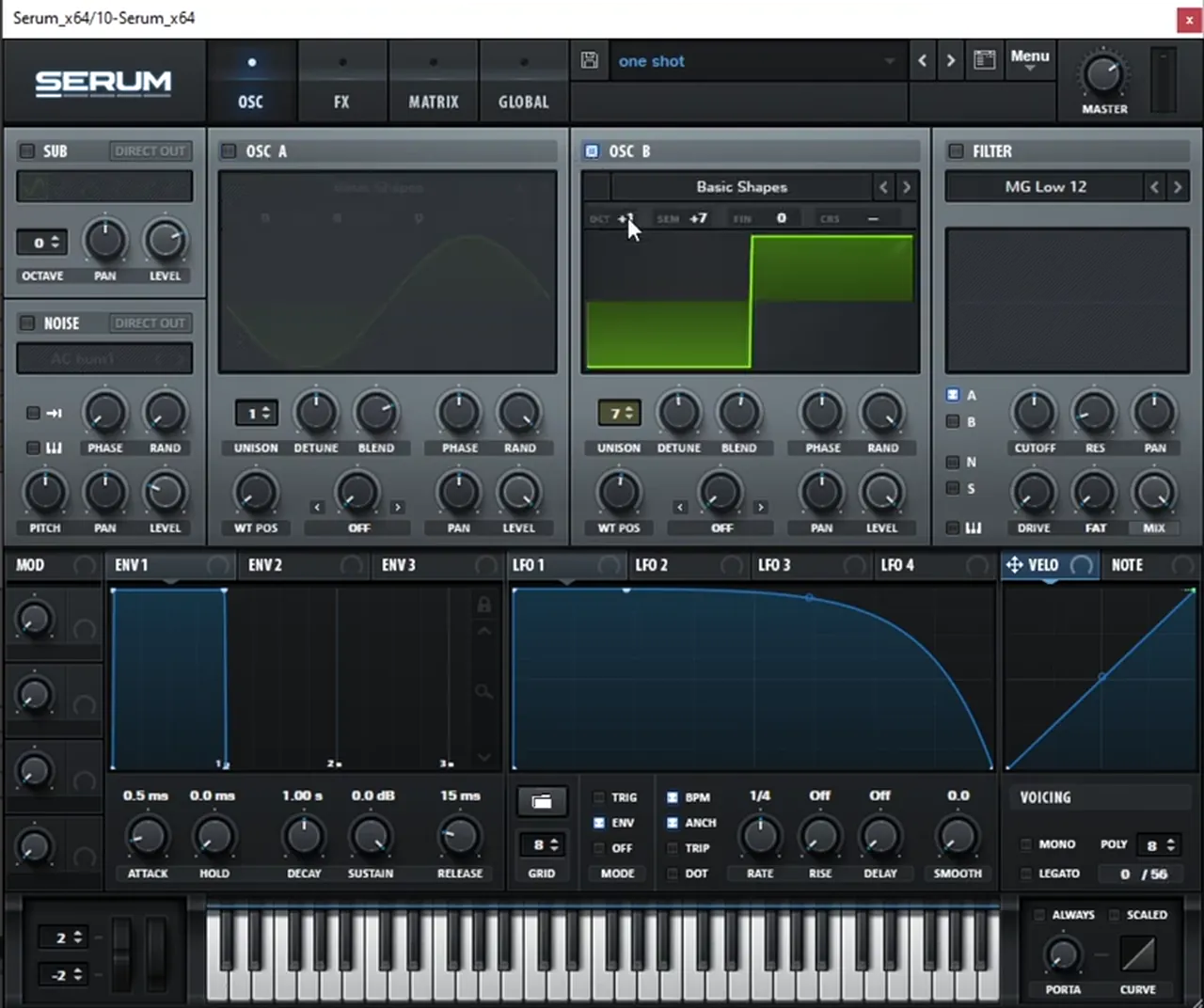
Task: Toggle SUB DIRECT OUT button
Action: (x=150, y=150)
